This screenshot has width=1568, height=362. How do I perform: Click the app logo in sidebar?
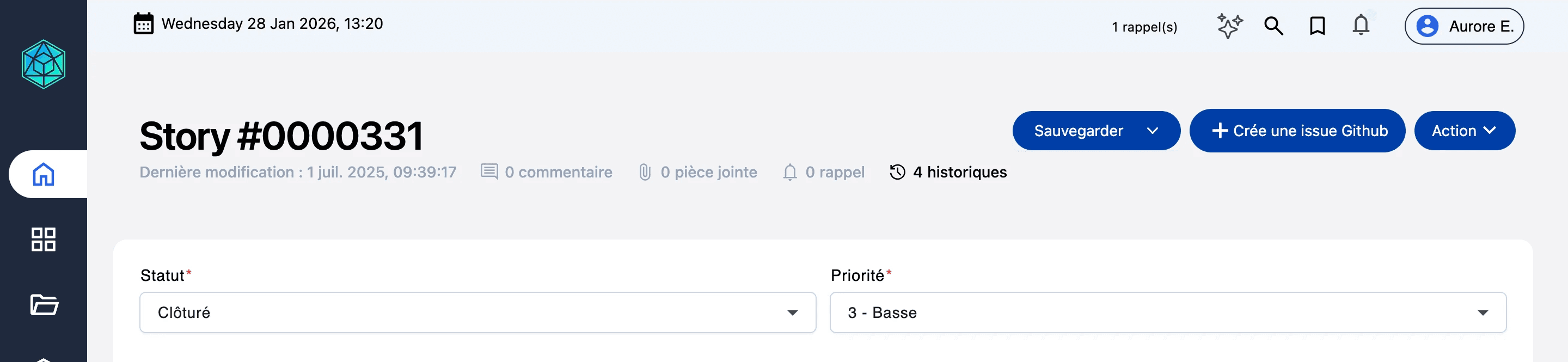pyautogui.click(x=43, y=64)
